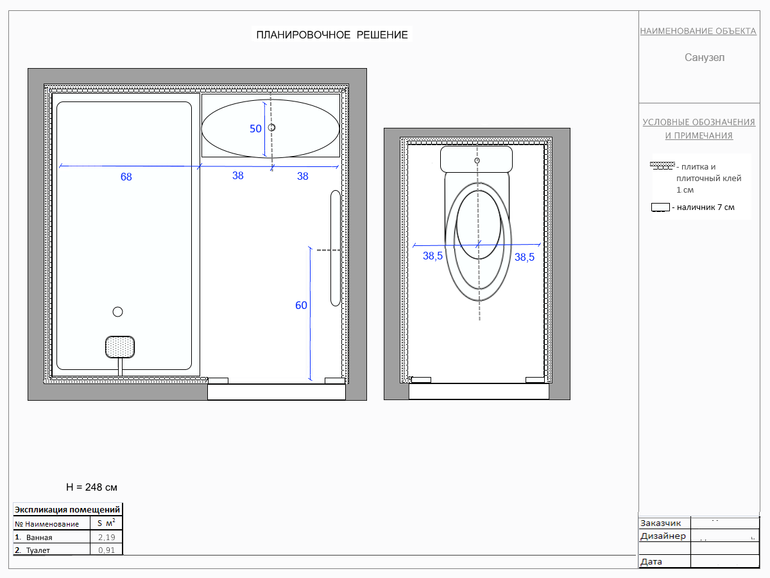Select the toilet bowl seat
This screenshot has height=578, width=770.
(478, 240)
